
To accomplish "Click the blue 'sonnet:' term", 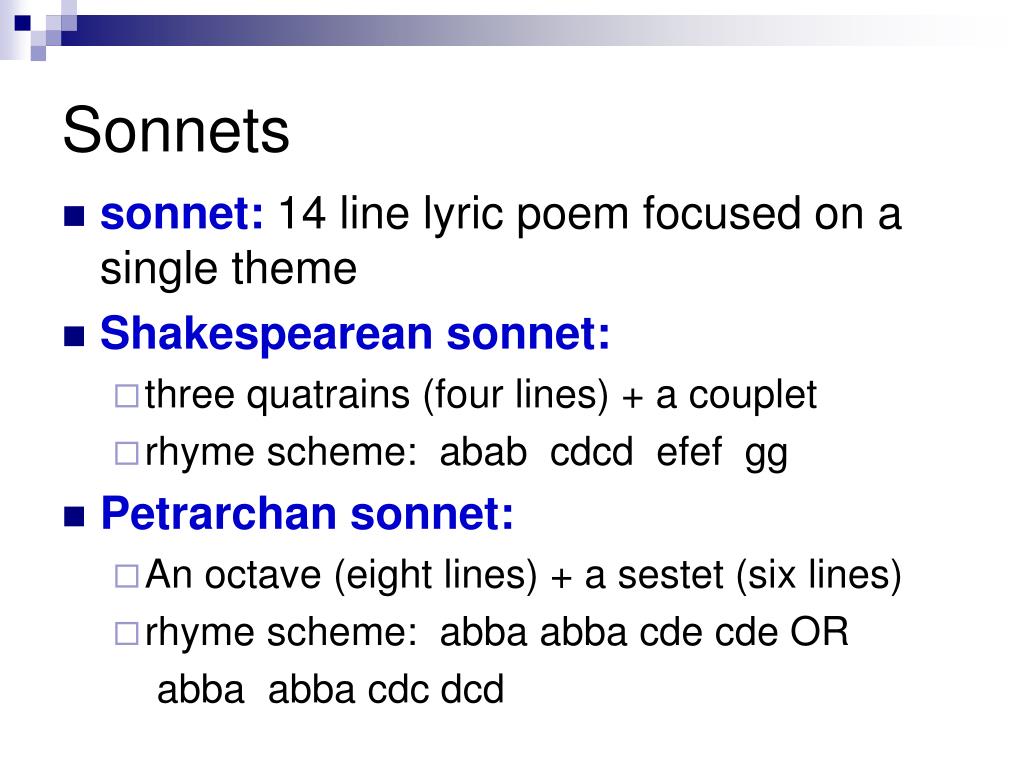I will 182,214.
